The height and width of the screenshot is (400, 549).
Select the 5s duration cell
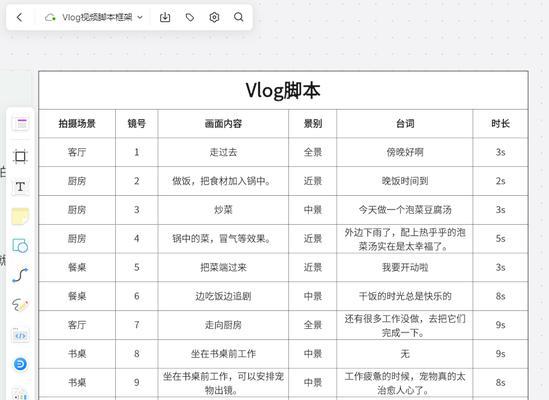point(500,239)
